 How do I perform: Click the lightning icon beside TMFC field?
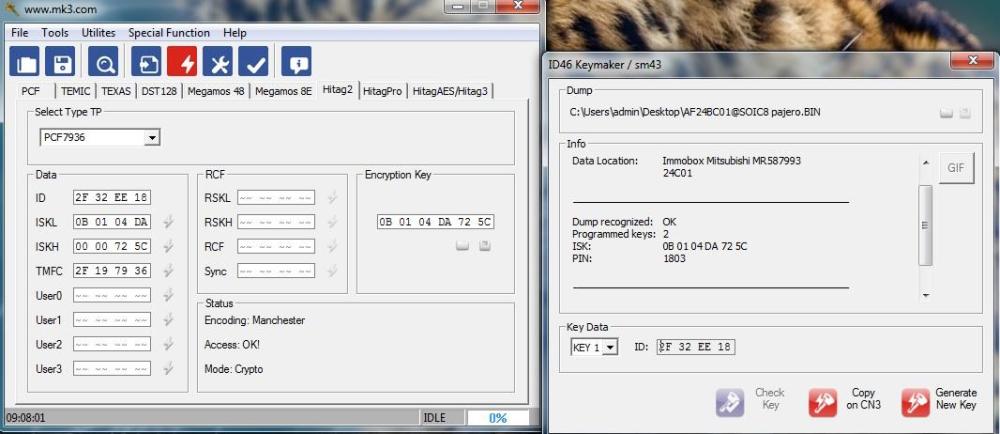pyautogui.click(x=169, y=270)
